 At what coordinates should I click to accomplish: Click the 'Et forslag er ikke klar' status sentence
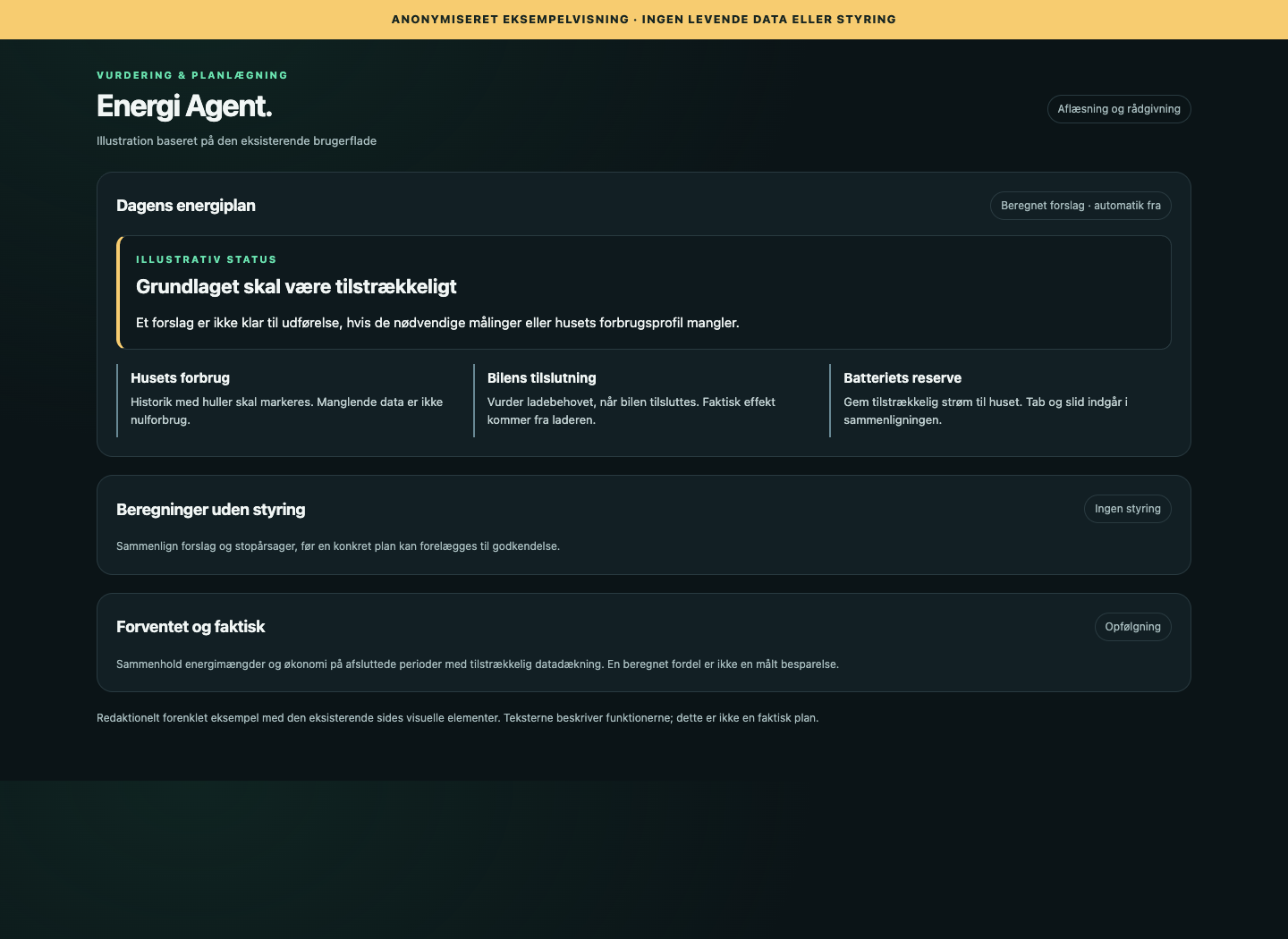pos(437,323)
